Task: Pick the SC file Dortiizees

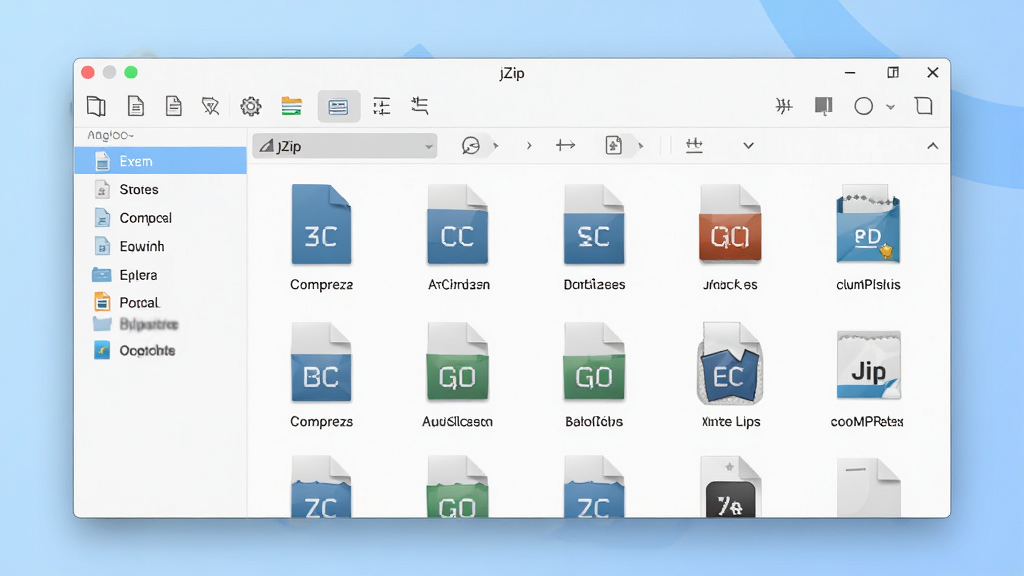Action: pos(594,238)
